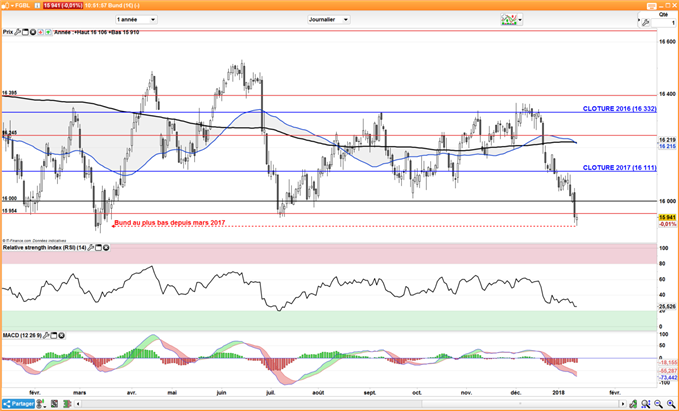Maximize the MACD indicator panel

tap(54, 336)
